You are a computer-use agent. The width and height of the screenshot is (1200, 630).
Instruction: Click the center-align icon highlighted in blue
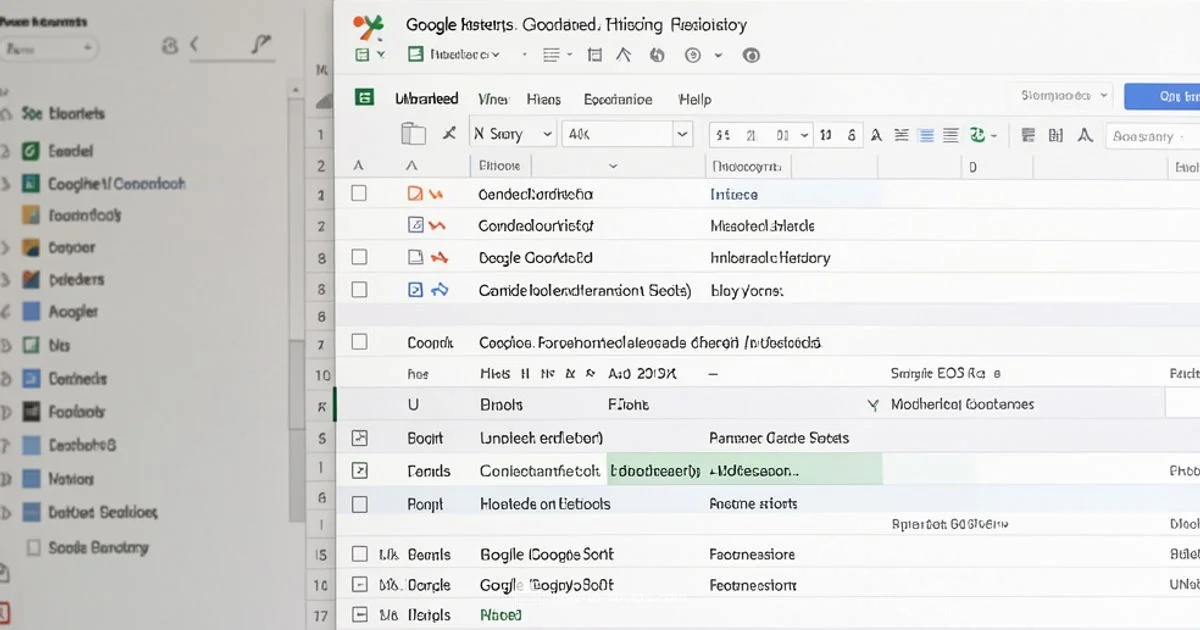(x=926, y=135)
